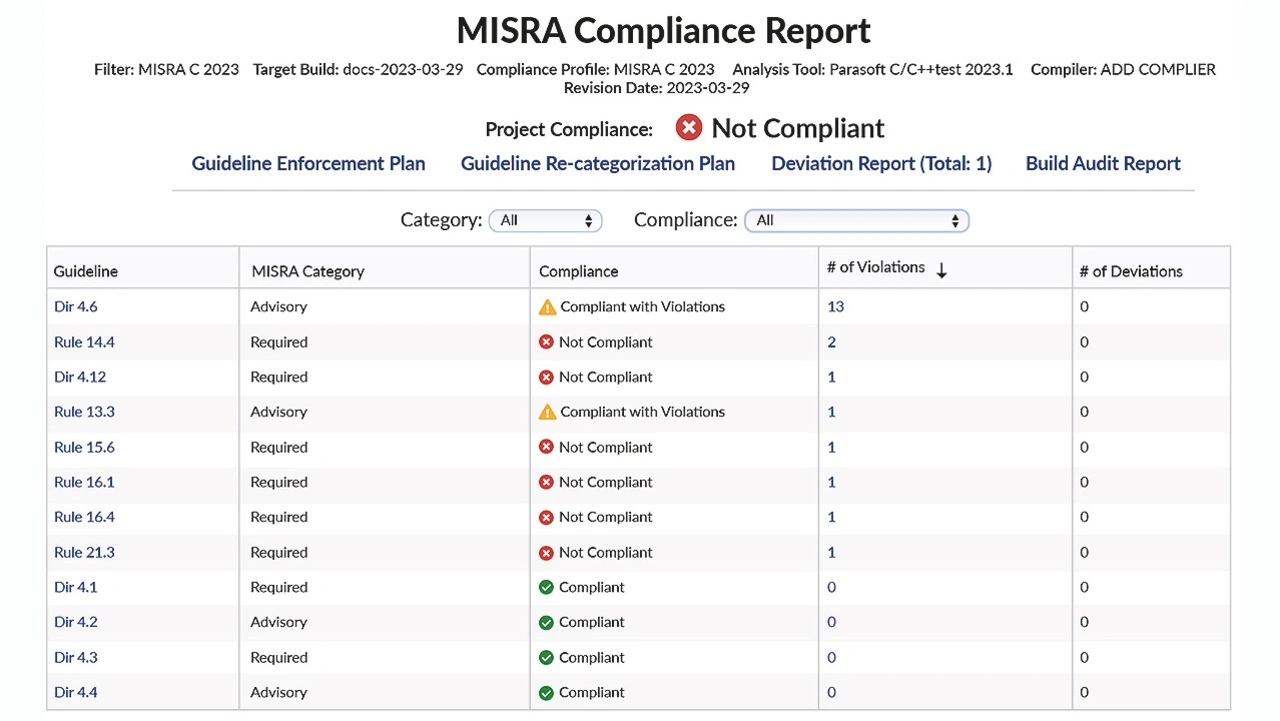Click the warning triangle icon for Rule 13.3
Viewport: 1280px width, 721px height.
(x=547, y=412)
